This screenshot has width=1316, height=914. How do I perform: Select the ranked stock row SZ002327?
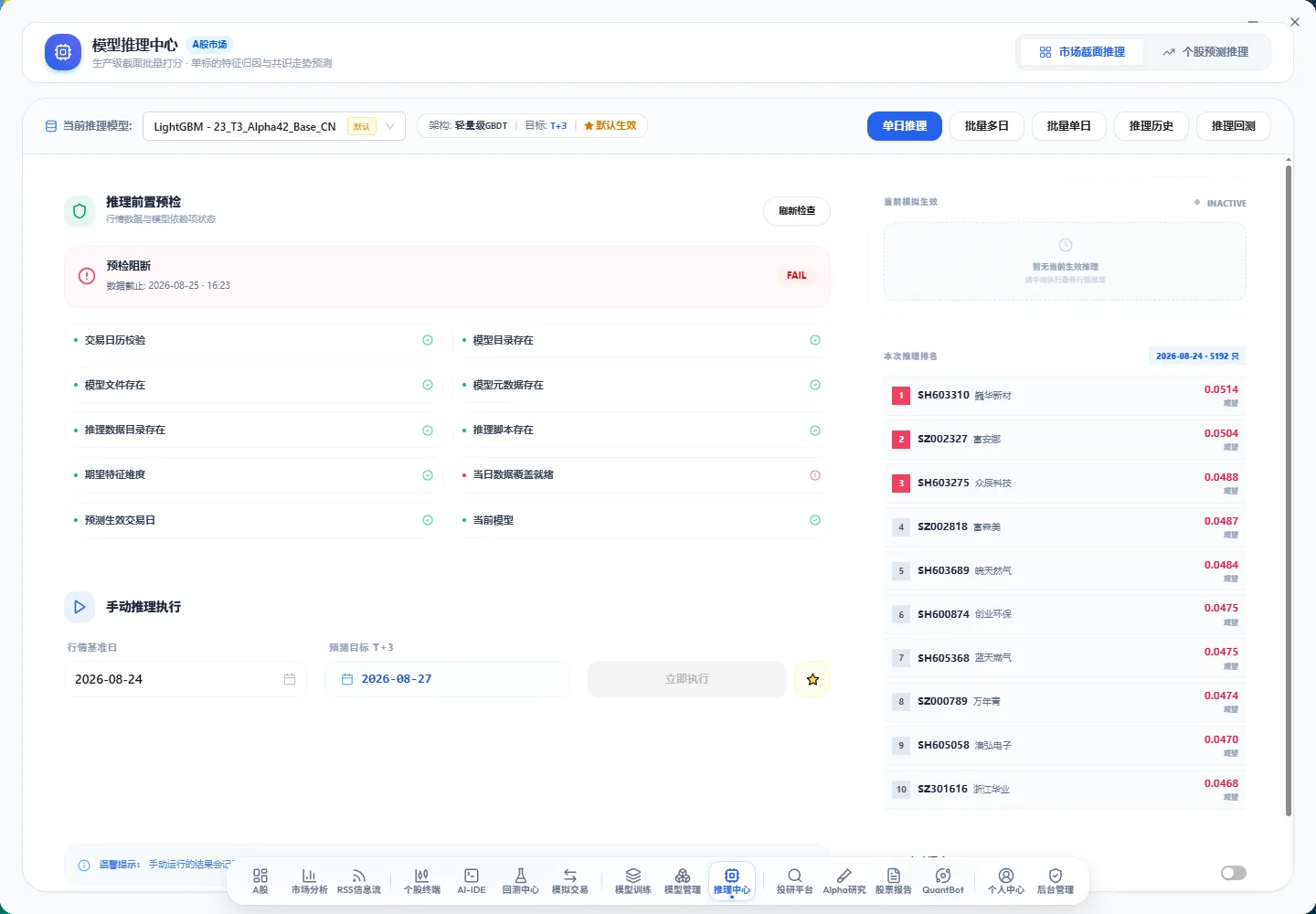[1066, 440]
